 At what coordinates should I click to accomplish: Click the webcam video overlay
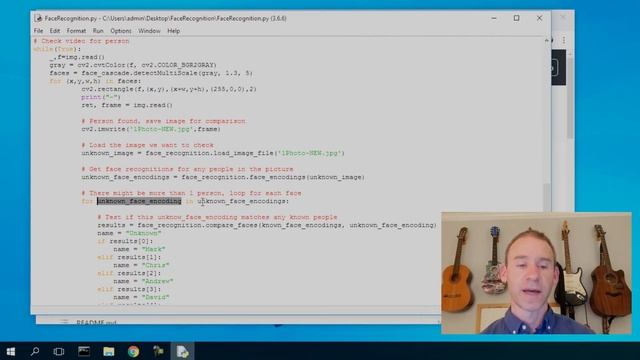click(x=536, y=273)
